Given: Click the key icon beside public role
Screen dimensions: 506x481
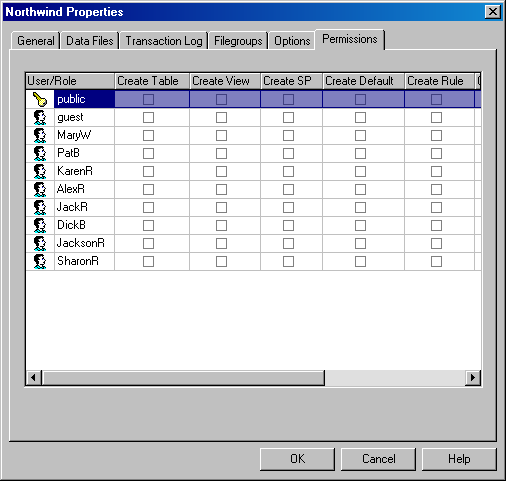Looking at the screenshot, I should tap(40, 99).
